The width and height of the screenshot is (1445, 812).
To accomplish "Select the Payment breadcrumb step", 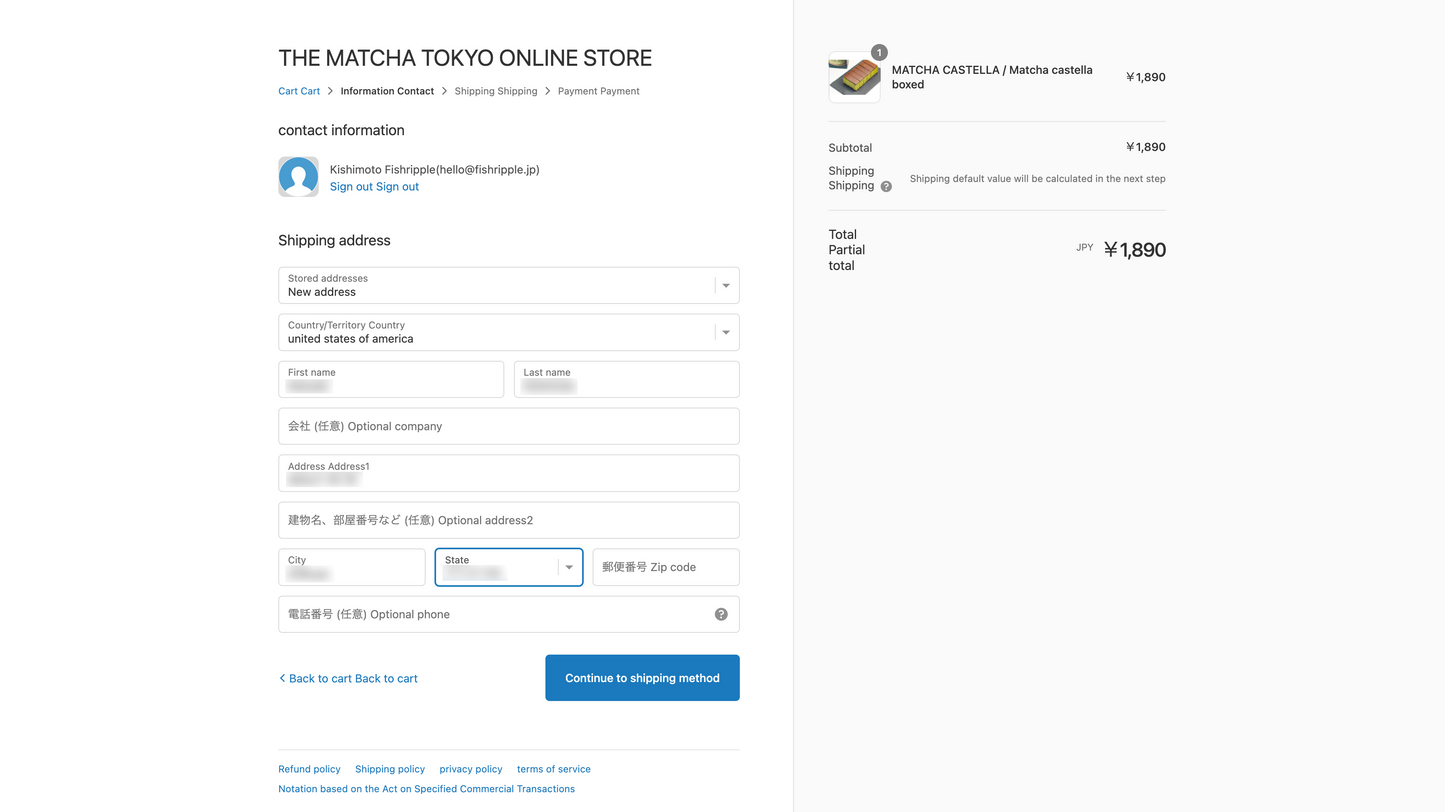I will (599, 91).
